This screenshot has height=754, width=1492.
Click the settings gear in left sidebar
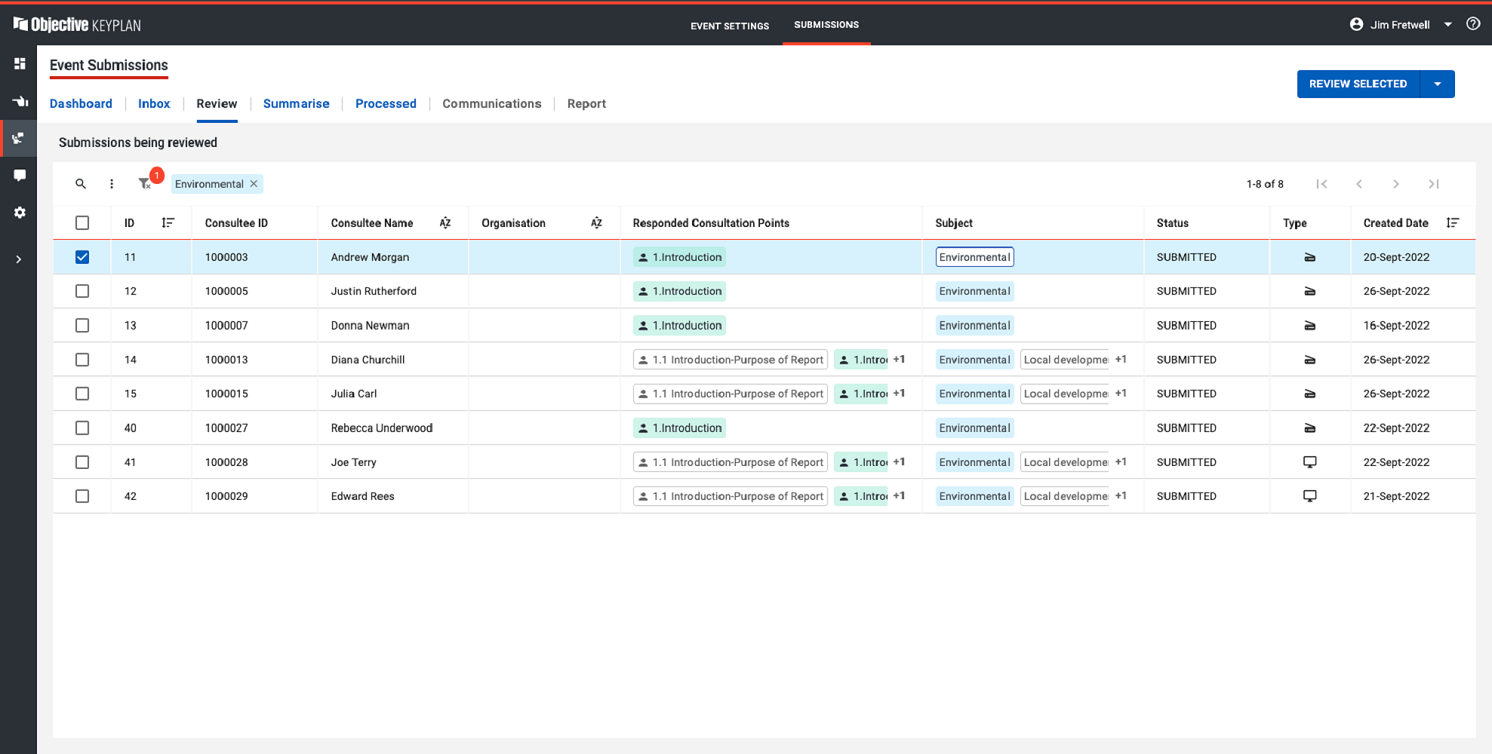point(19,213)
